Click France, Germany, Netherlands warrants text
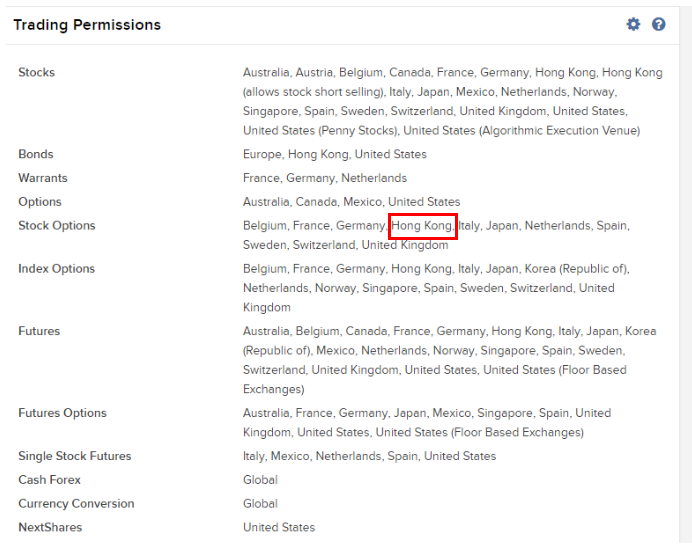The height and width of the screenshot is (551, 692). click(x=325, y=178)
